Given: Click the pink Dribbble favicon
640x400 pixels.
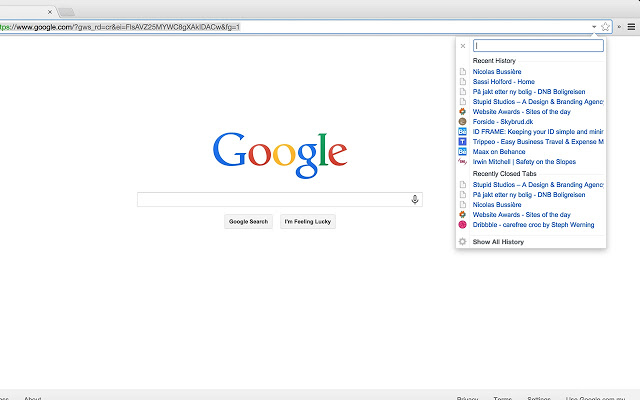Looking at the screenshot, I should (x=462, y=224).
